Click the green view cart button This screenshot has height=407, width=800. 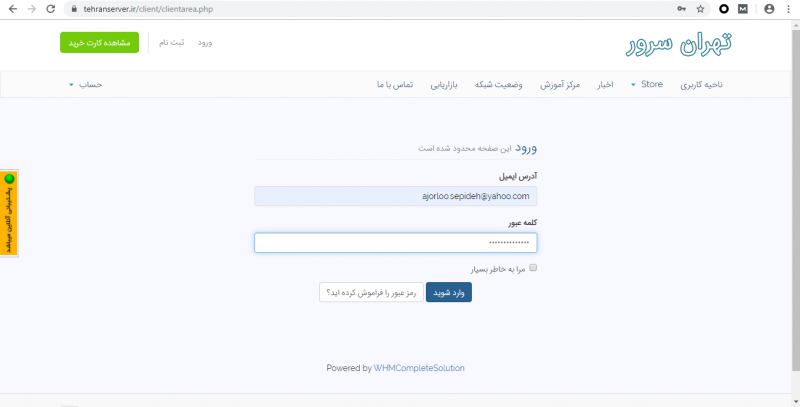coord(99,43)
